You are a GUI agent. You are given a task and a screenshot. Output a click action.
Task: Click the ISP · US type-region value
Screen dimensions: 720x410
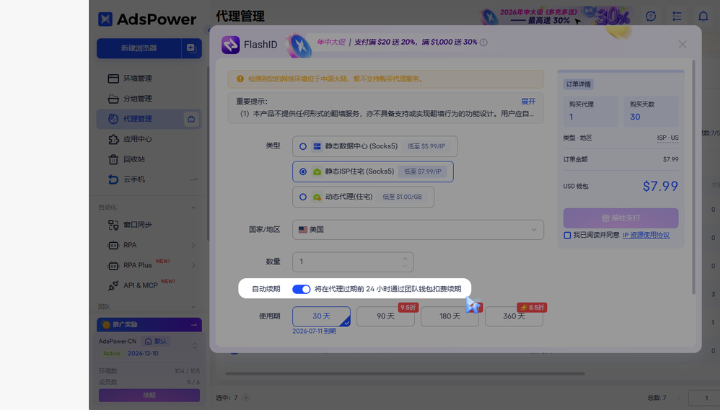click(668, 138)
